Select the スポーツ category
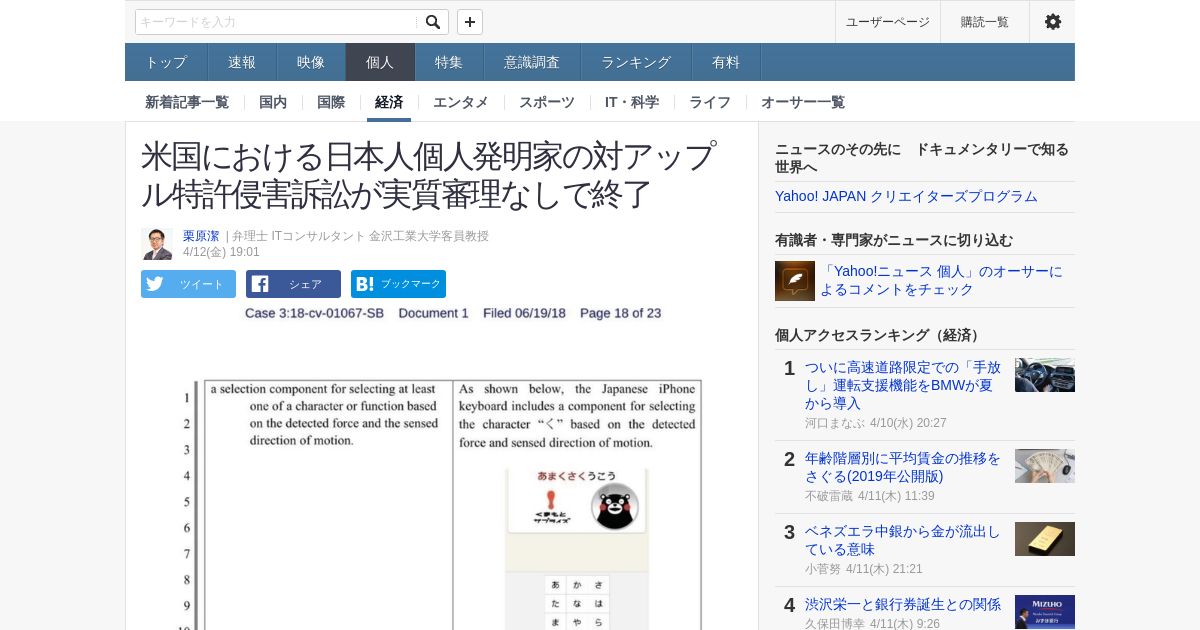The width and height of the screenshot is (1200, 630). tap(547, 102)
